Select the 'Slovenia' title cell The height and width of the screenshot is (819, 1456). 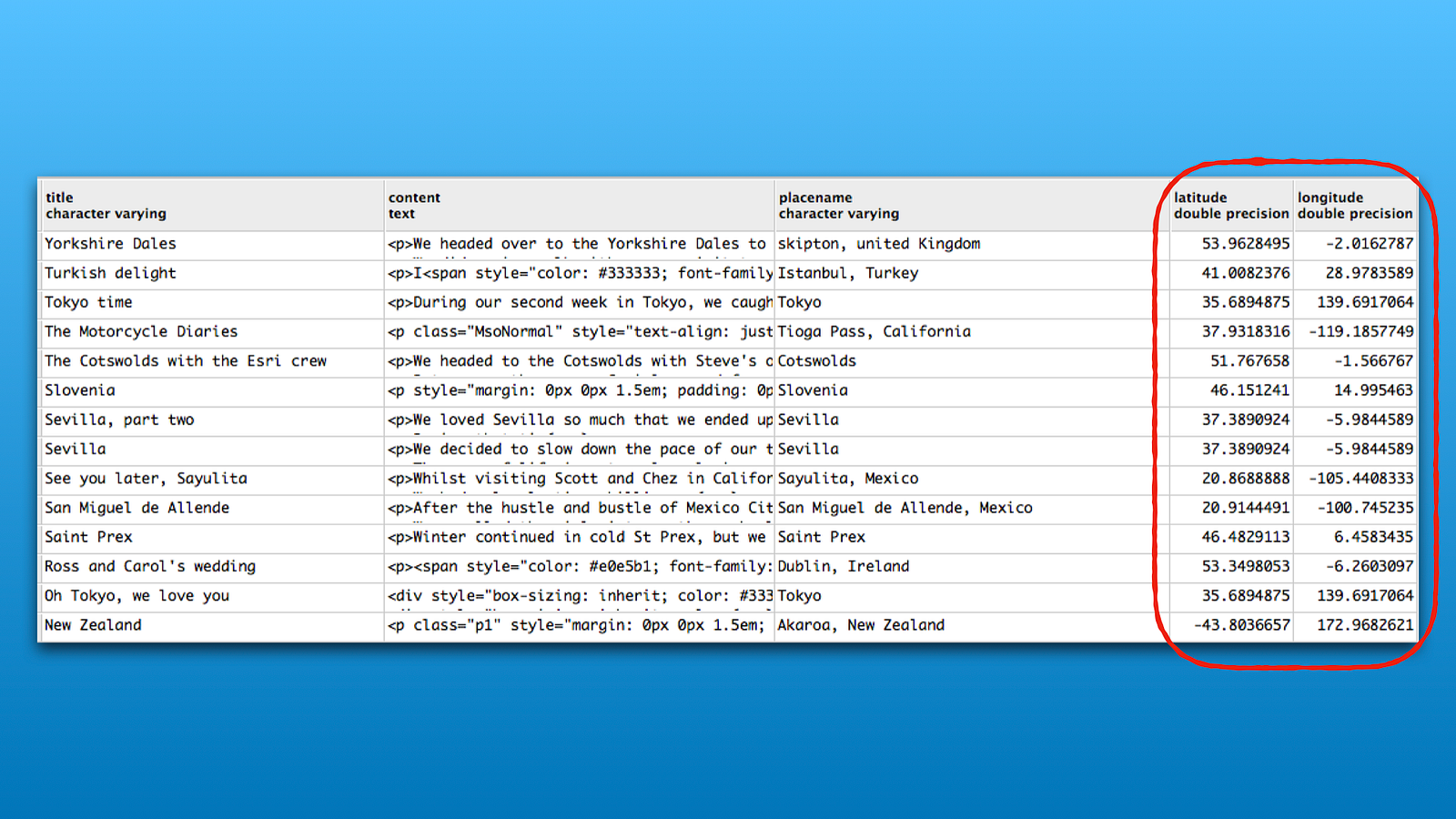212,390
